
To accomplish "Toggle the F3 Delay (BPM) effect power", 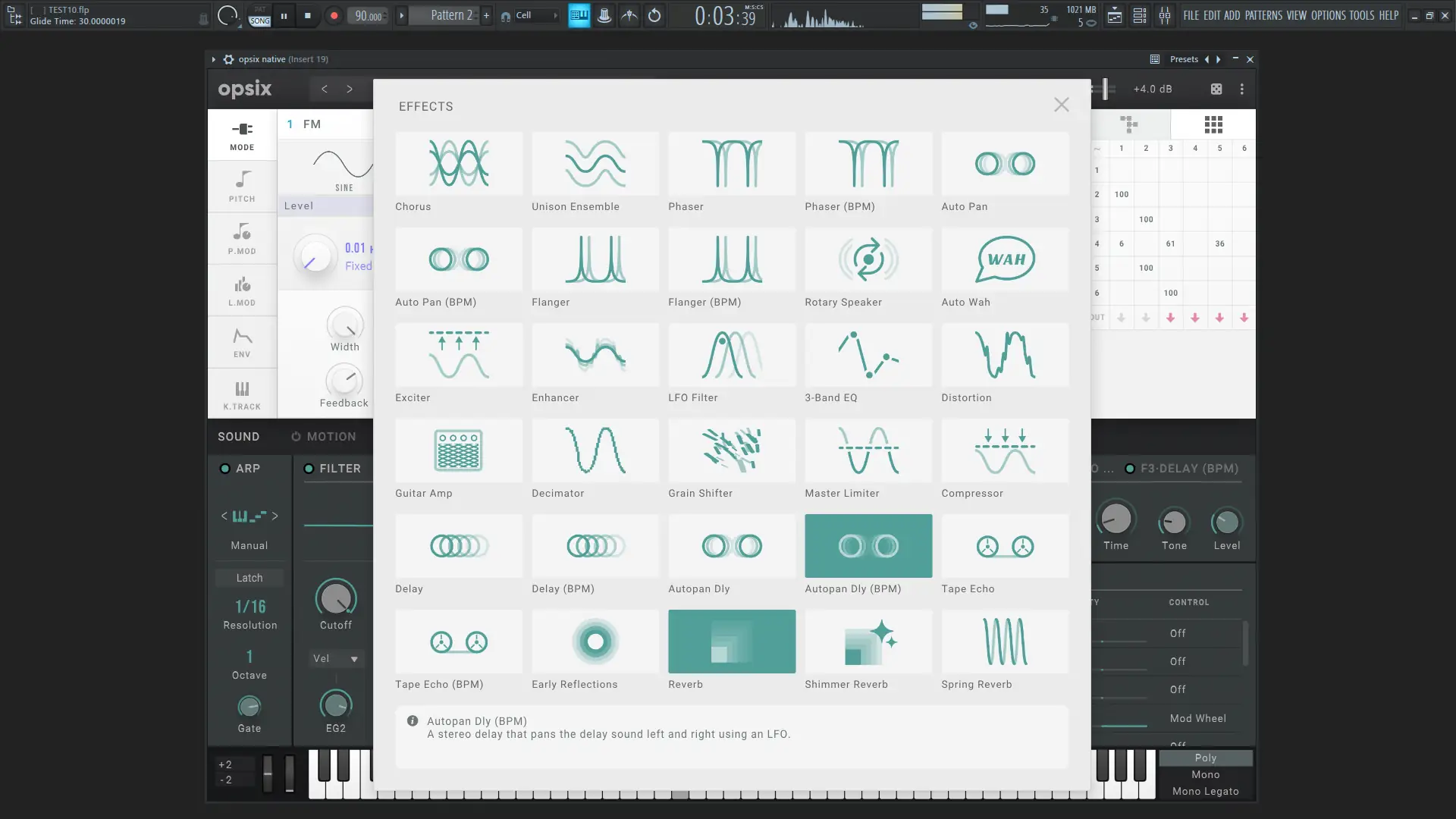I will [x=1130, y=469].
